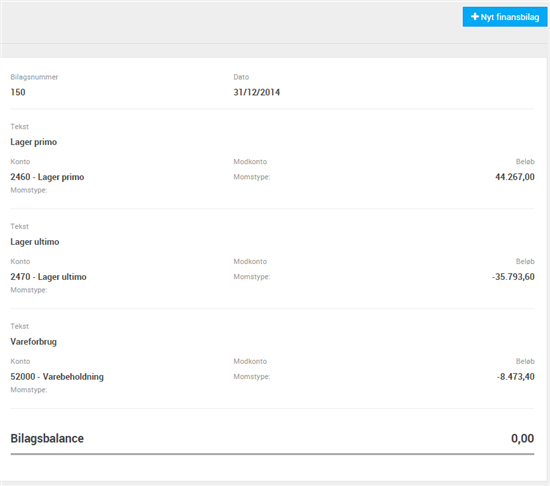Screen dimensions: 550x486
Task: Click the Dato label
Action: coord(241,77)
